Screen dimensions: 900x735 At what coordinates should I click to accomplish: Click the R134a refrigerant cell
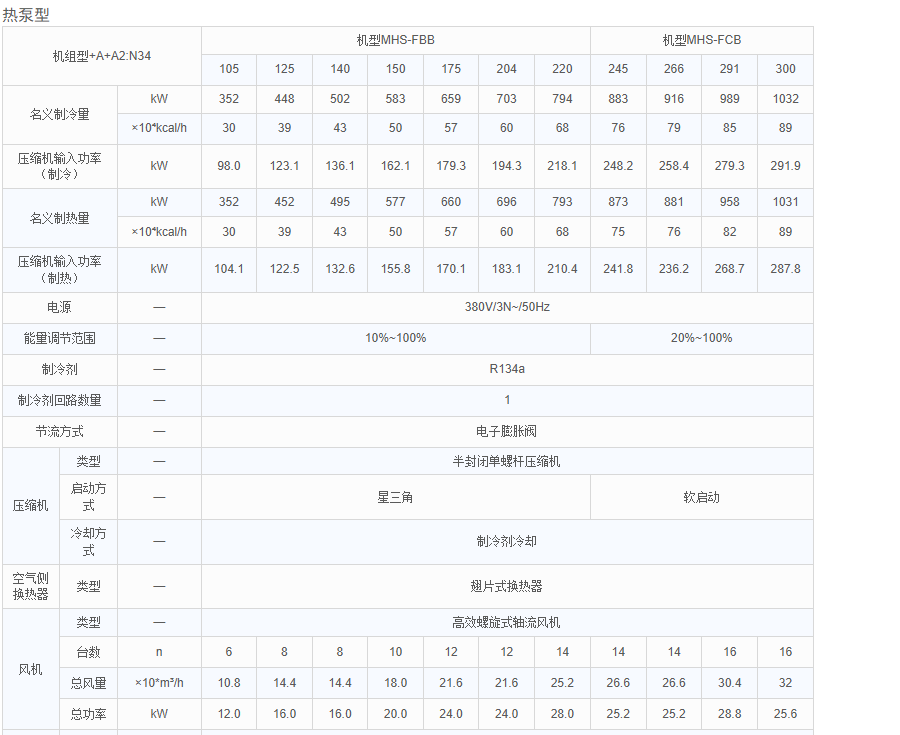(x=507, y=369)
